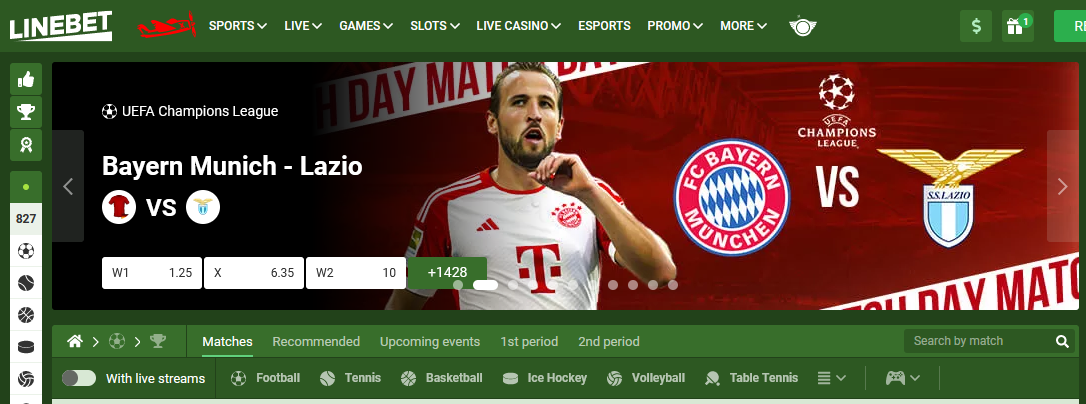Click the Lazio team badge icon beside VS
This screenshot has width=1086, height=404.
pos(203,207)
